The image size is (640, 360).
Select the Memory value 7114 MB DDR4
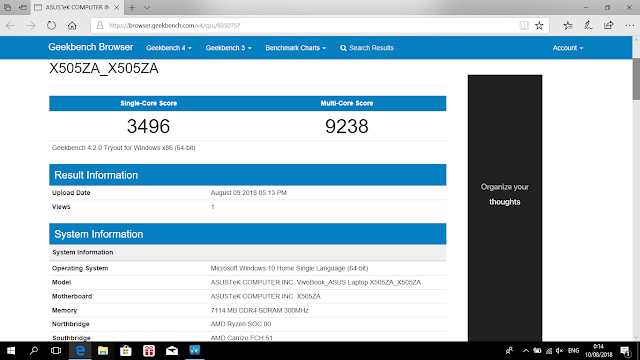(260, 310)
